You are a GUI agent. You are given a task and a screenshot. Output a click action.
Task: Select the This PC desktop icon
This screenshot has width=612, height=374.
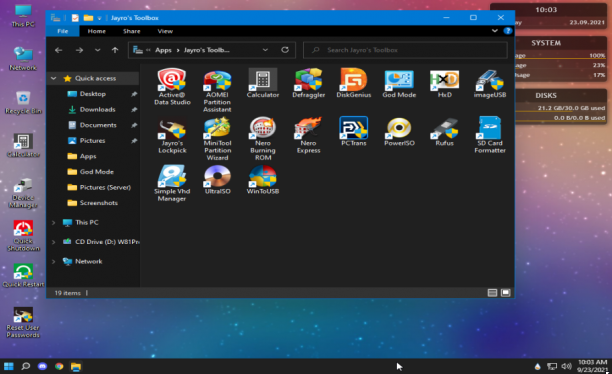(x=23, y=16)
